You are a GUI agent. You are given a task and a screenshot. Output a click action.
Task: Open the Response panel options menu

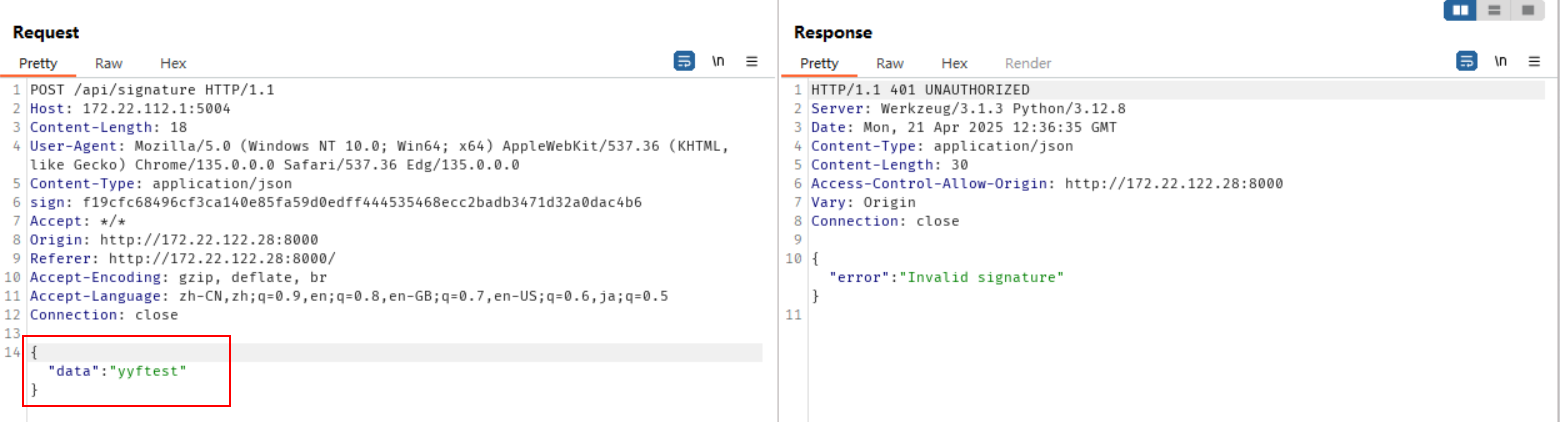click(x=1534, y=62)
